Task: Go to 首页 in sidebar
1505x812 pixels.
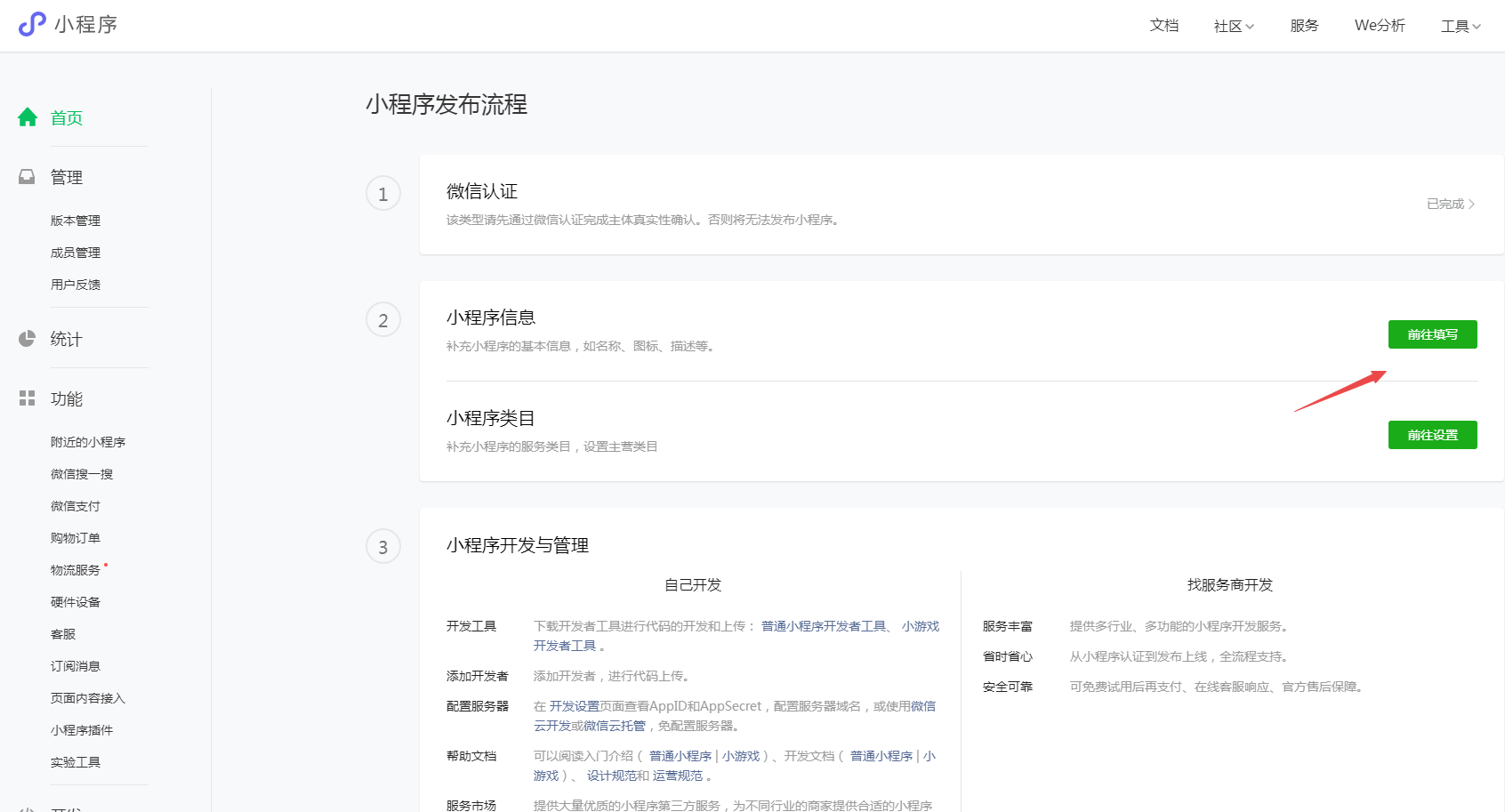Action: pos(67,117)
